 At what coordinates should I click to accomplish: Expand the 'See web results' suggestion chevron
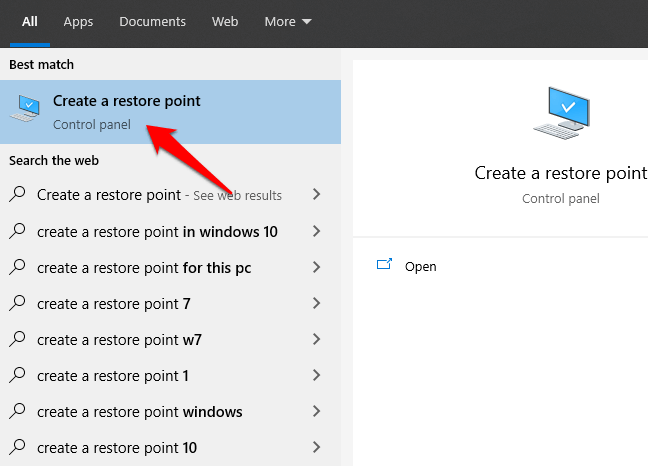pos(316,195)
